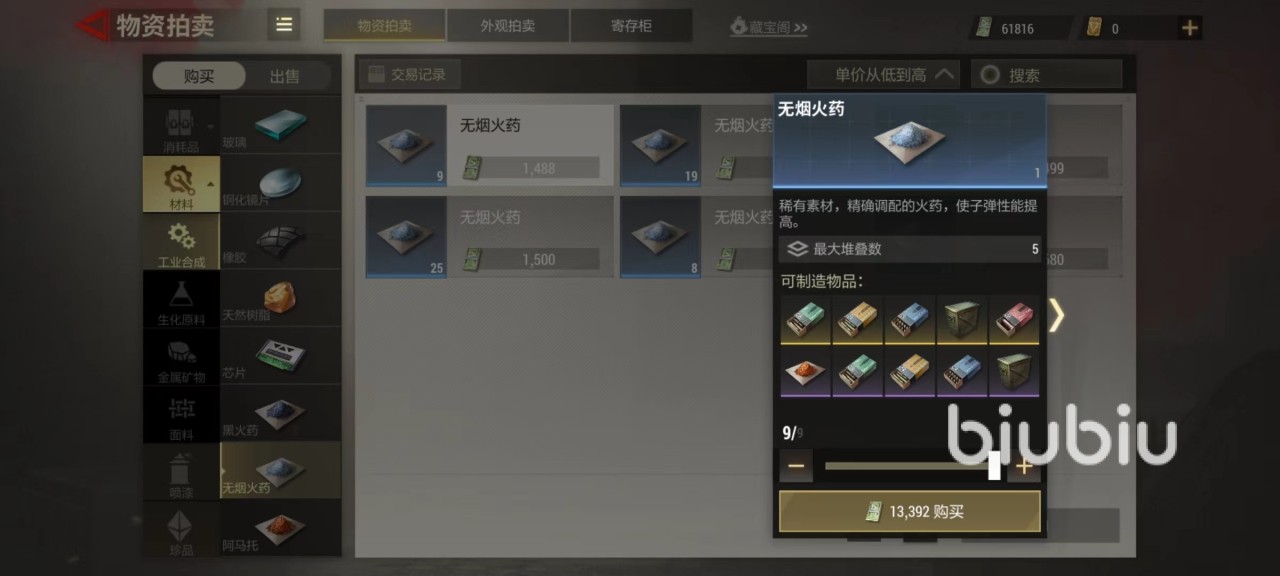Image resolution: width=1280 pixels, height=576 pixels.
Task: Open the 生化原料 flask category
Action: 181,299
